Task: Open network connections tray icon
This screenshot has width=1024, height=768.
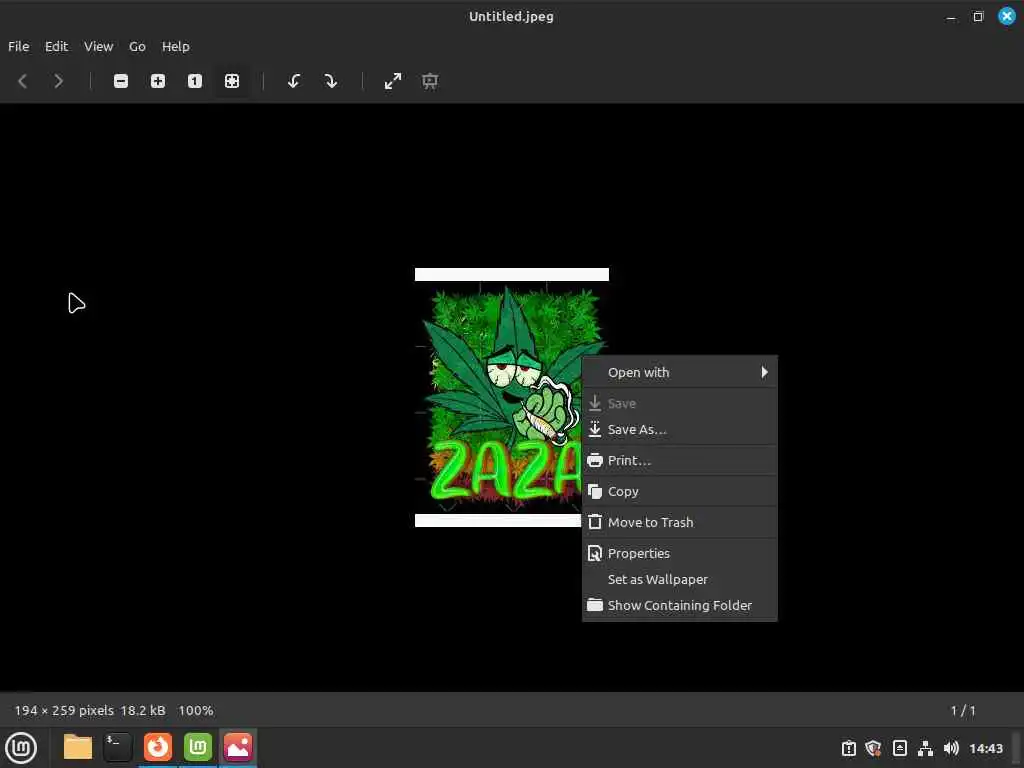Action: point(925,748)
